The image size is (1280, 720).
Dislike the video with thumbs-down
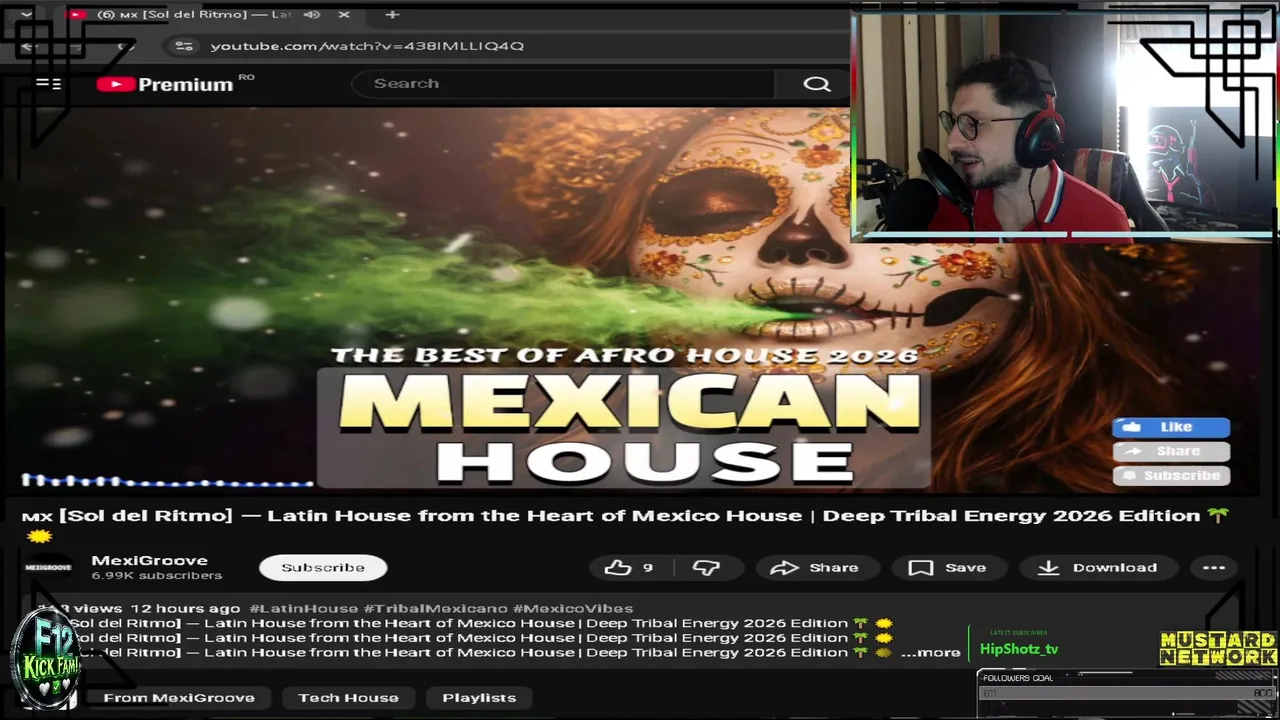pyautogui.click(x=706, y=568)
